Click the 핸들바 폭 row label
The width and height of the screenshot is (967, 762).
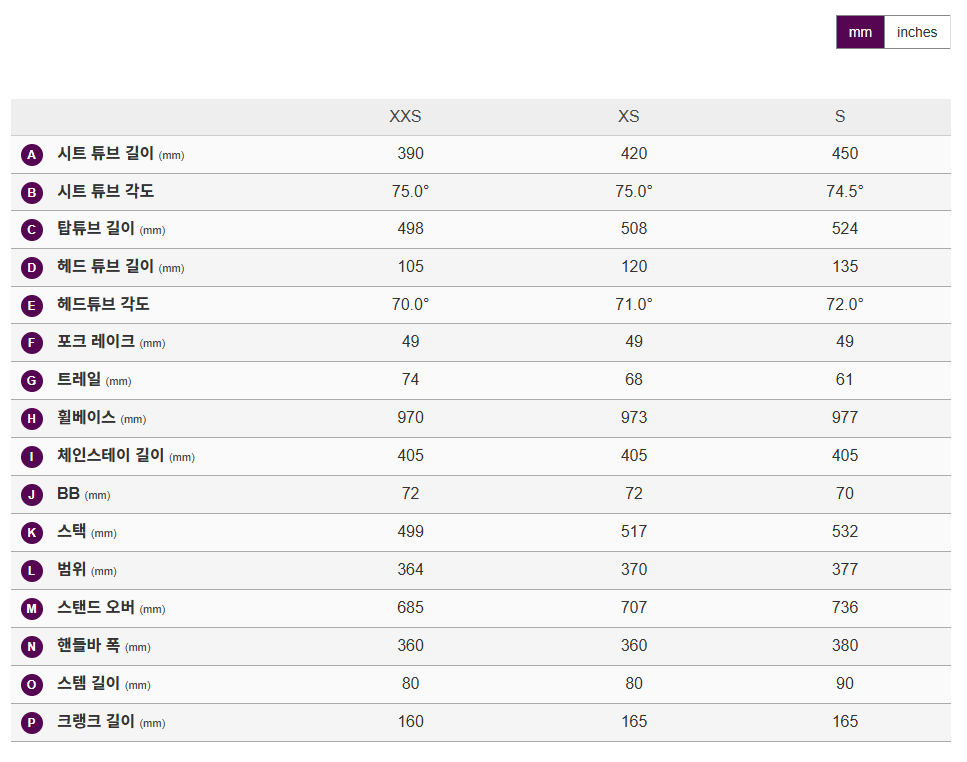click(88, 646)
